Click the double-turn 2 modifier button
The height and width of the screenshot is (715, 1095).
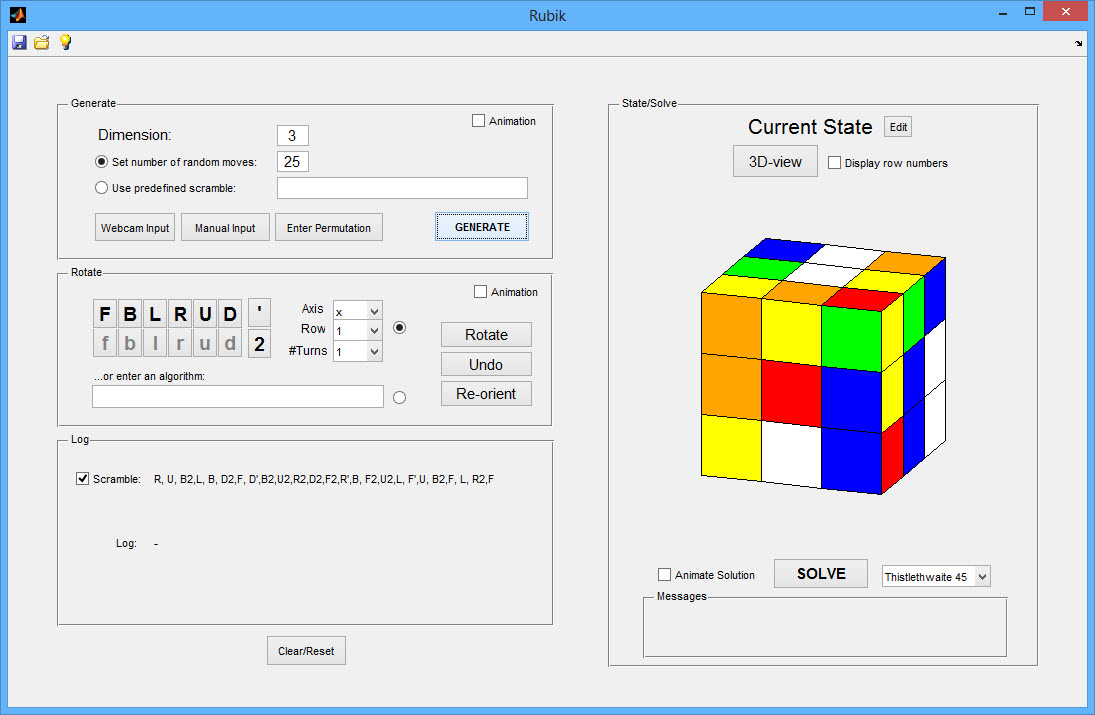[259, 344]
